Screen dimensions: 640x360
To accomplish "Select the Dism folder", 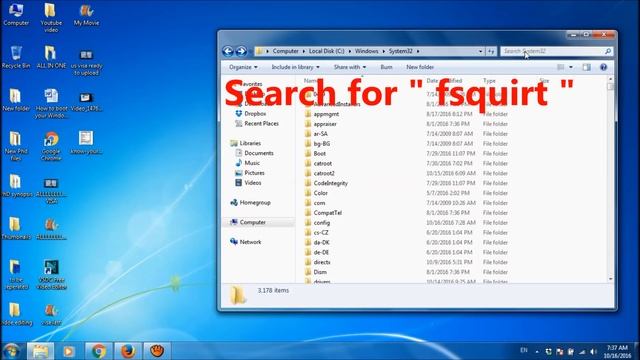I will click(320, 272).
